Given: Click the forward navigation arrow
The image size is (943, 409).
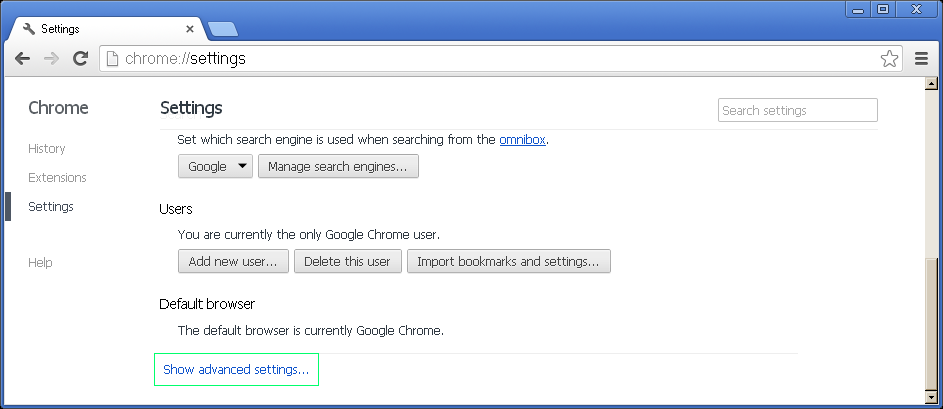Looking at the screenshot, I should pyautogui.click(x=51, y=59).
